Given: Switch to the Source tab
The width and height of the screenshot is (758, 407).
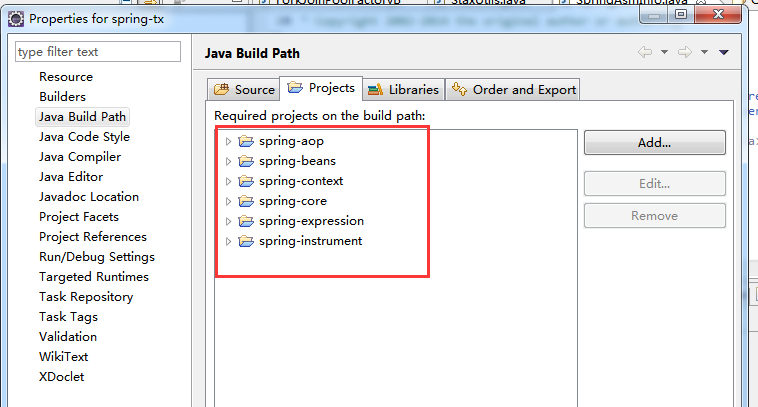Looking at the screenshot, I should [244, 89].
